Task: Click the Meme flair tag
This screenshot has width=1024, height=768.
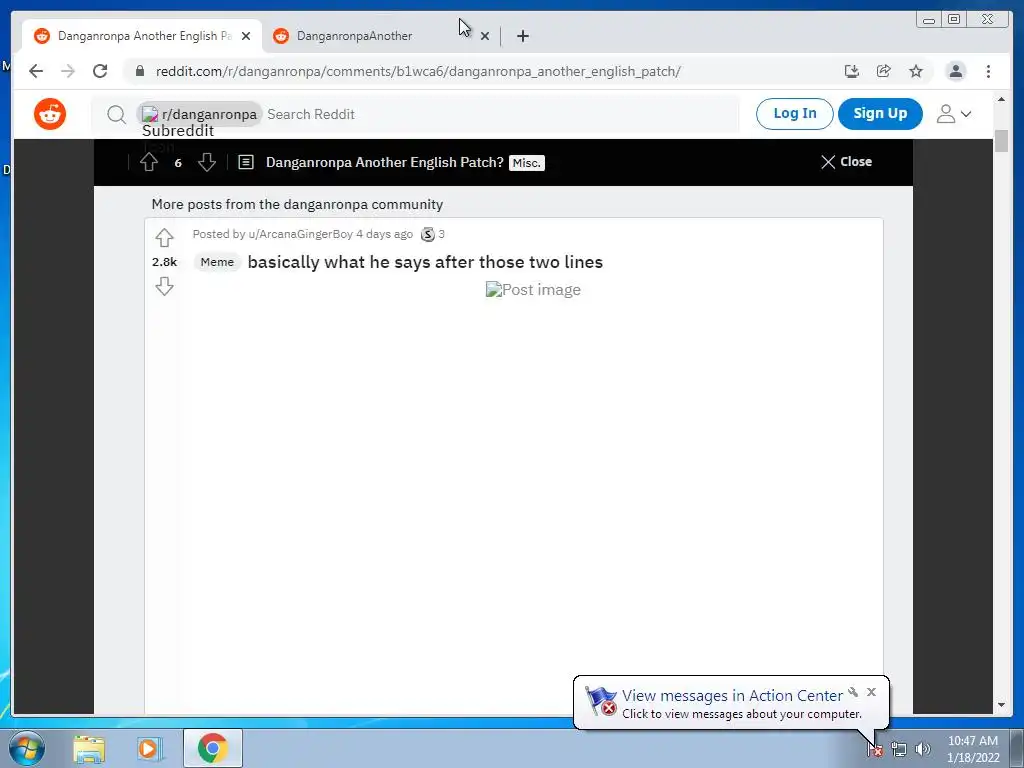Action: 217,262
